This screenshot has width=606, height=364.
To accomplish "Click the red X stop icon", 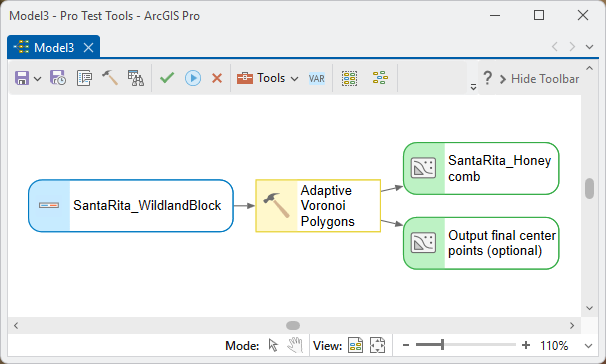I will [x=217, y=78].
